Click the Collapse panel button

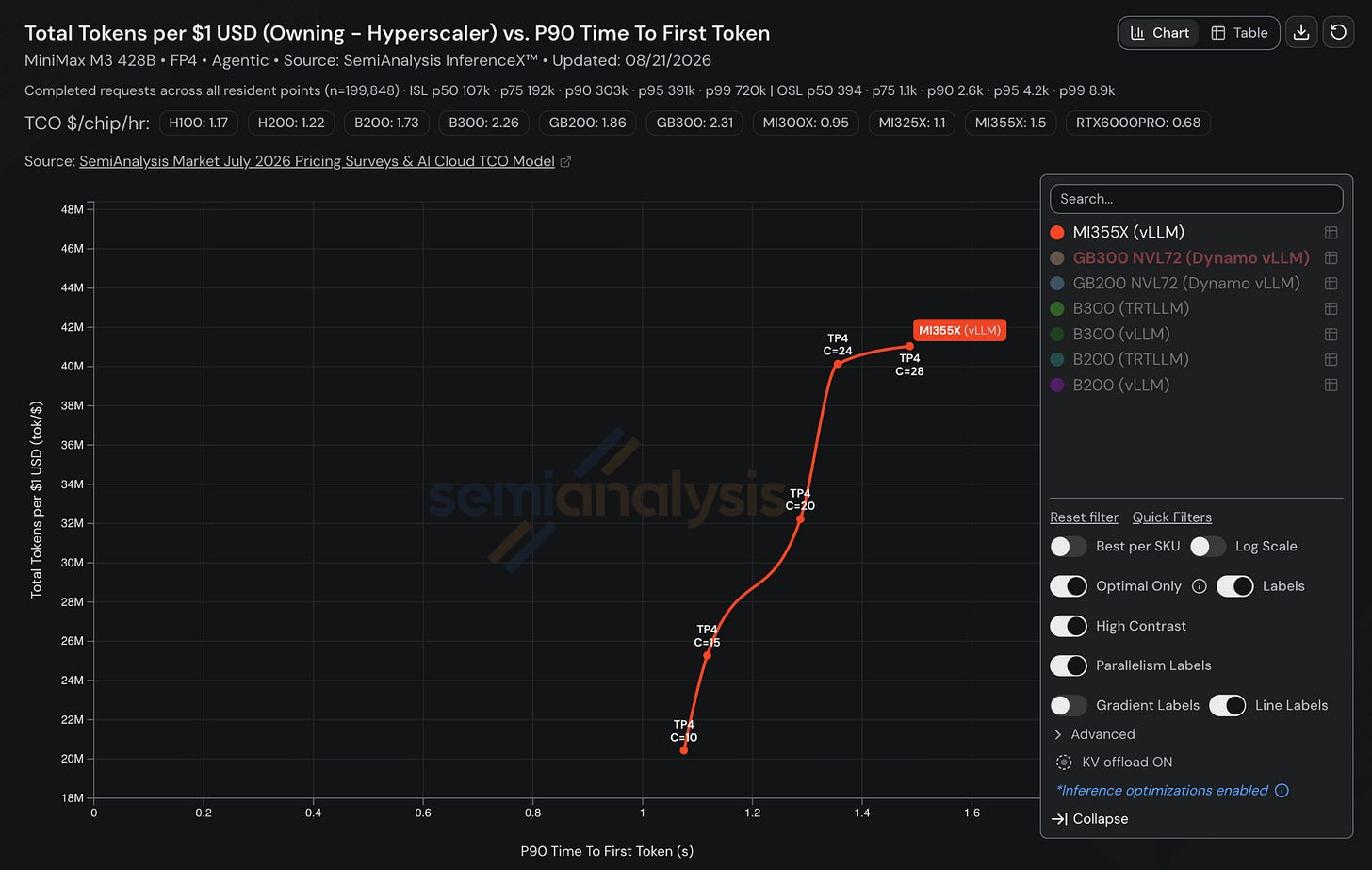point(1089,819)
